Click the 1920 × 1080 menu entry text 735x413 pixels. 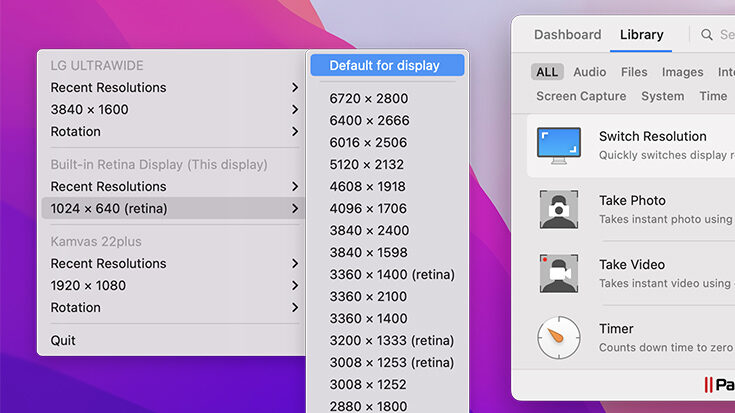88,285
